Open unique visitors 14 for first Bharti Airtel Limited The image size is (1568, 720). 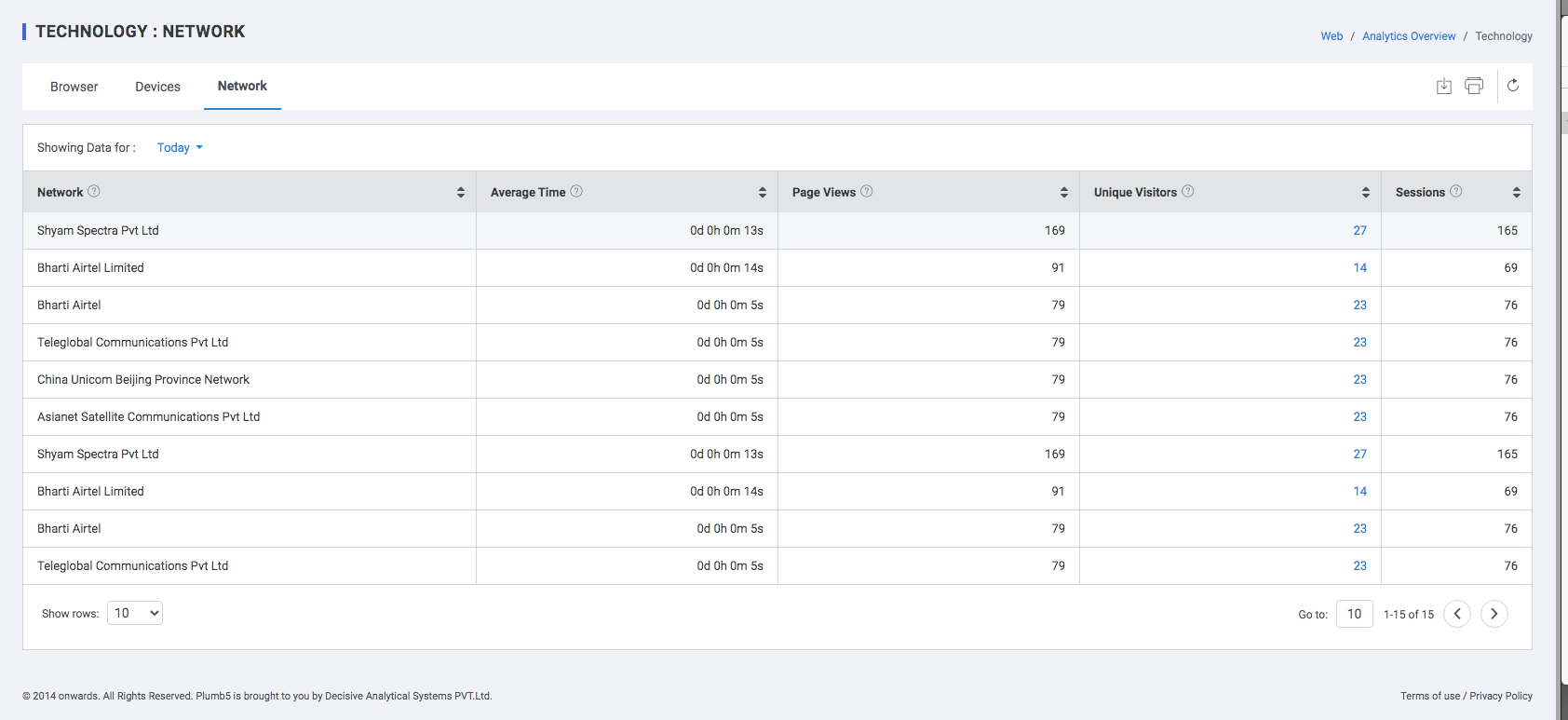pyautogui.click(x=1360, y=267)
